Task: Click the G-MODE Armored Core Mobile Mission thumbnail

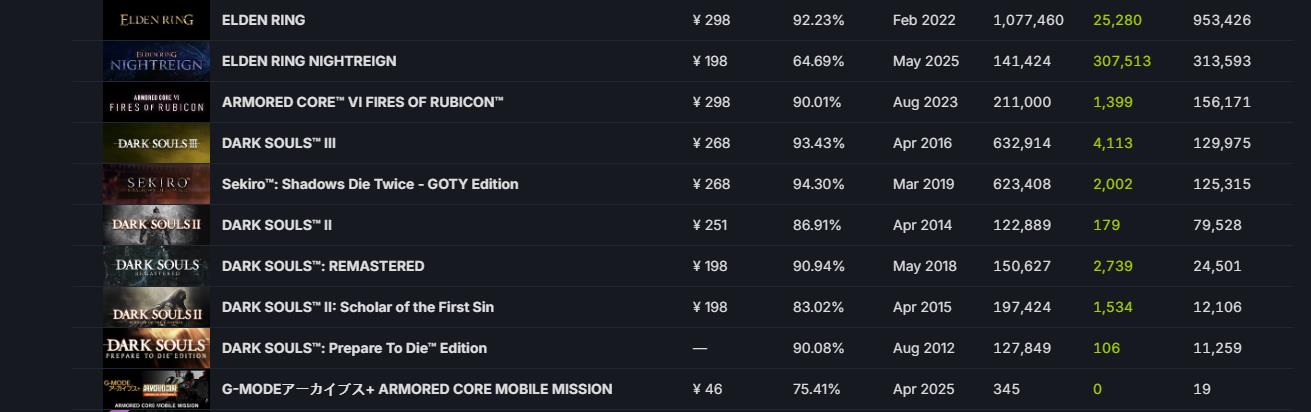Action: [x=156, y=389]
